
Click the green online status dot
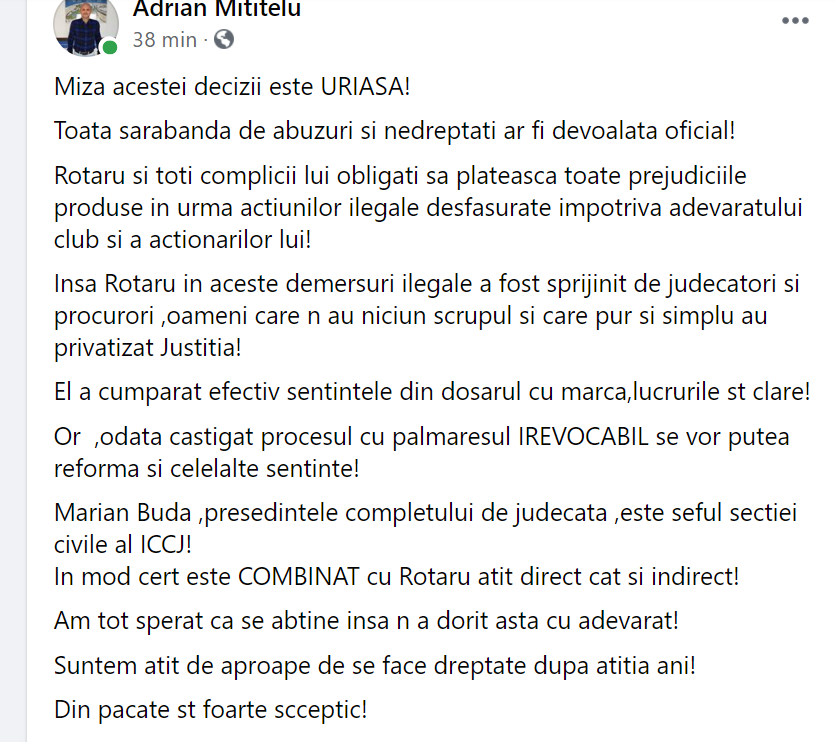[x=110, y=47]
